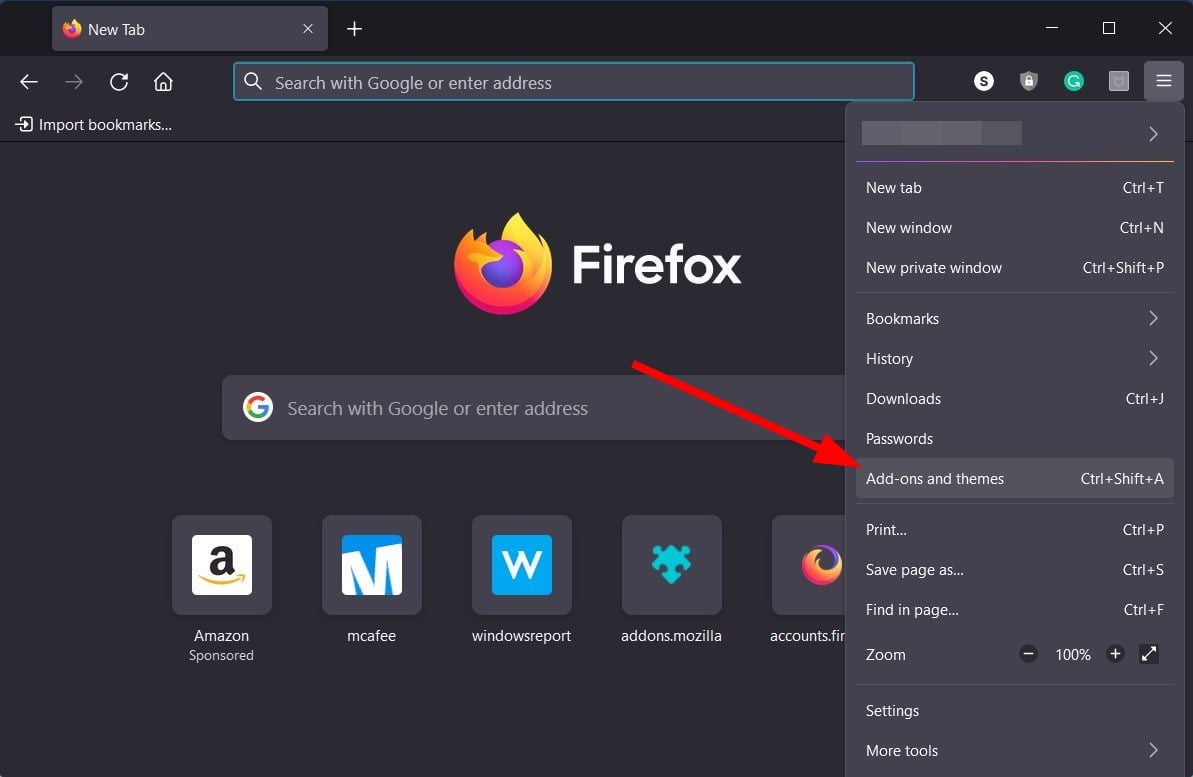Maximize the Firefox window

(x=1109, y=28)
